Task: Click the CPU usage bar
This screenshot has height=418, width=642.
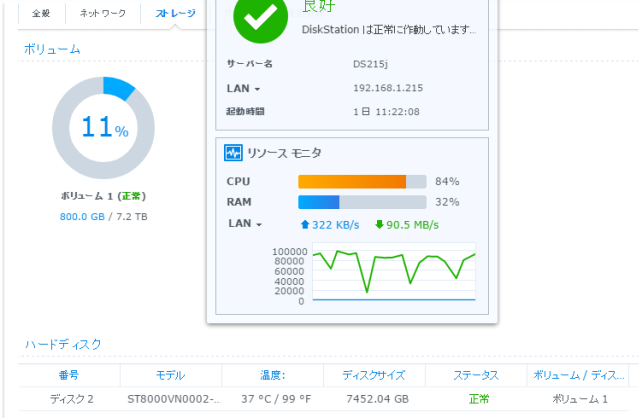Action: 362,182
